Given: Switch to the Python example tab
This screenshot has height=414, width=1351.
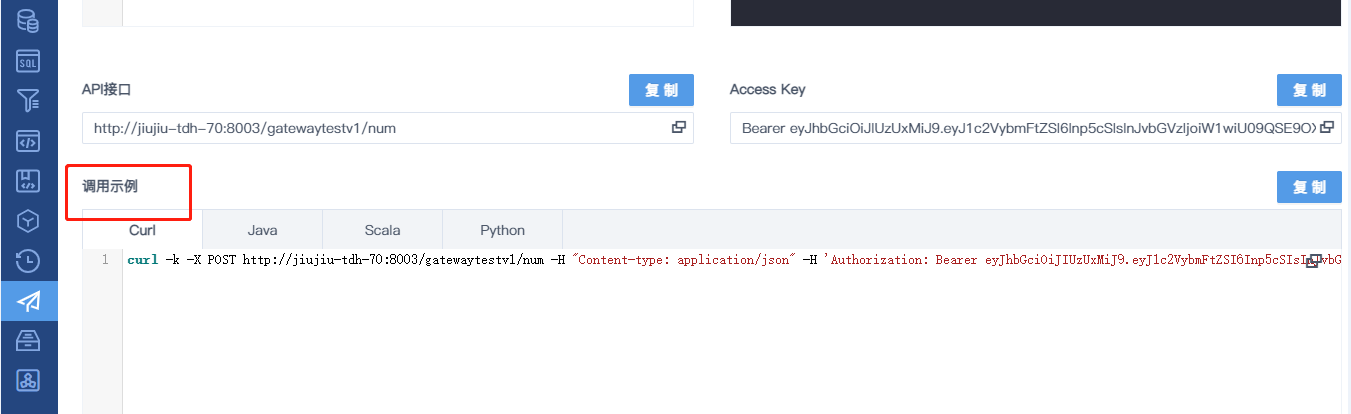Looking at the screenshot, I should [x=502, y=230].
